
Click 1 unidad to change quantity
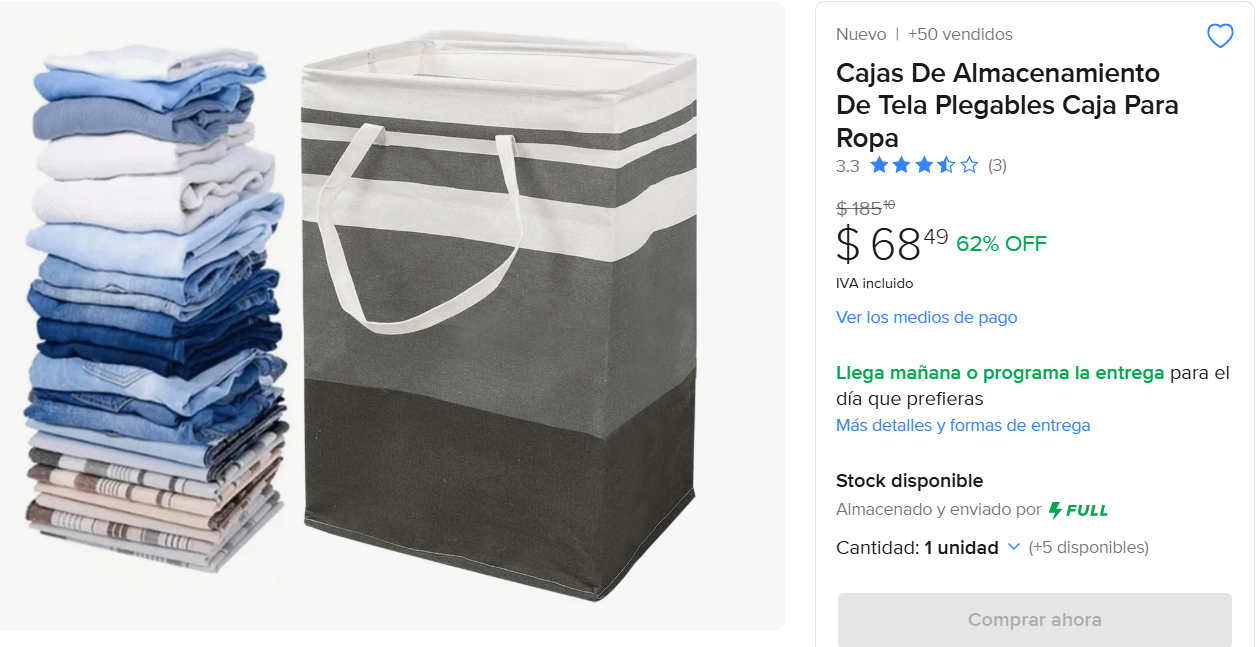963,547
